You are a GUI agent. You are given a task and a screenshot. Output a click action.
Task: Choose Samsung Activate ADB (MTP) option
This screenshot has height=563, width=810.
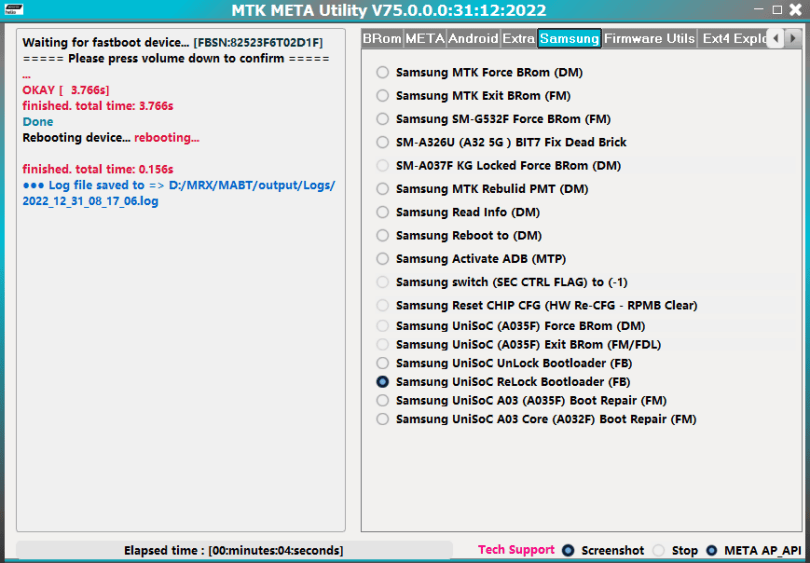[383, 259]
